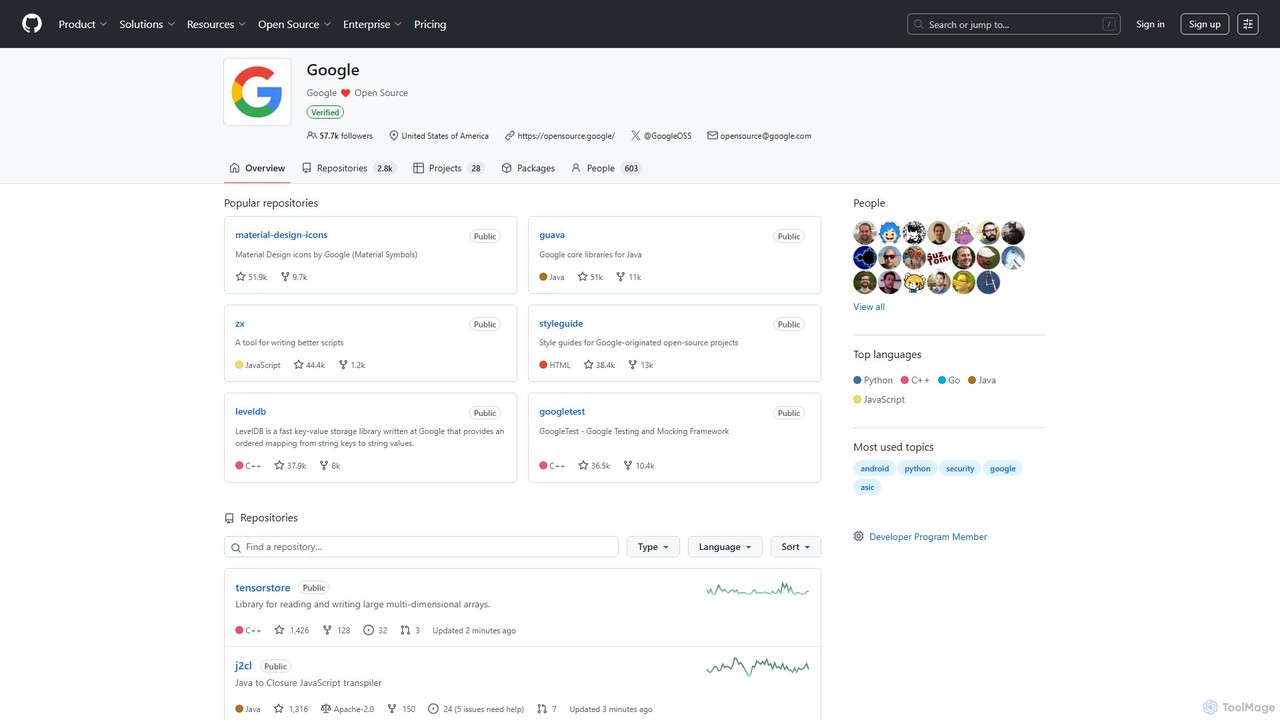Open guava's 51k stargazers
The height and width of the screenshot is (720, 1280).
(590, 277)
